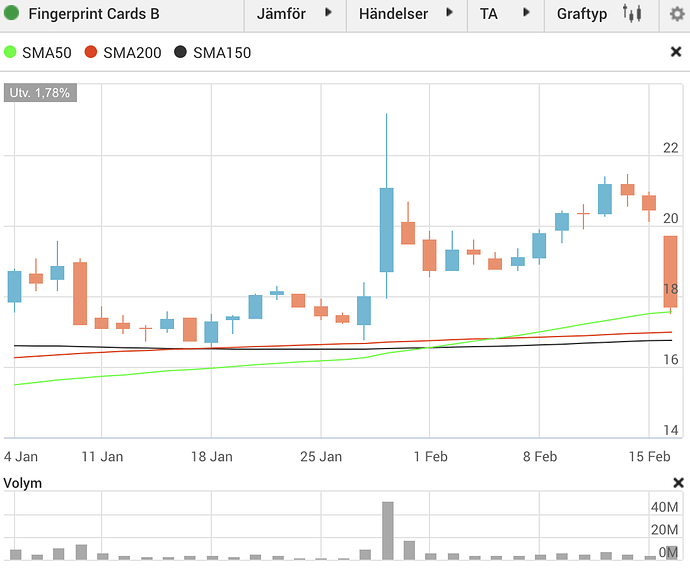Click the Volym panel heading
This screenshot has height=571, width=690.
click(22, 483)
